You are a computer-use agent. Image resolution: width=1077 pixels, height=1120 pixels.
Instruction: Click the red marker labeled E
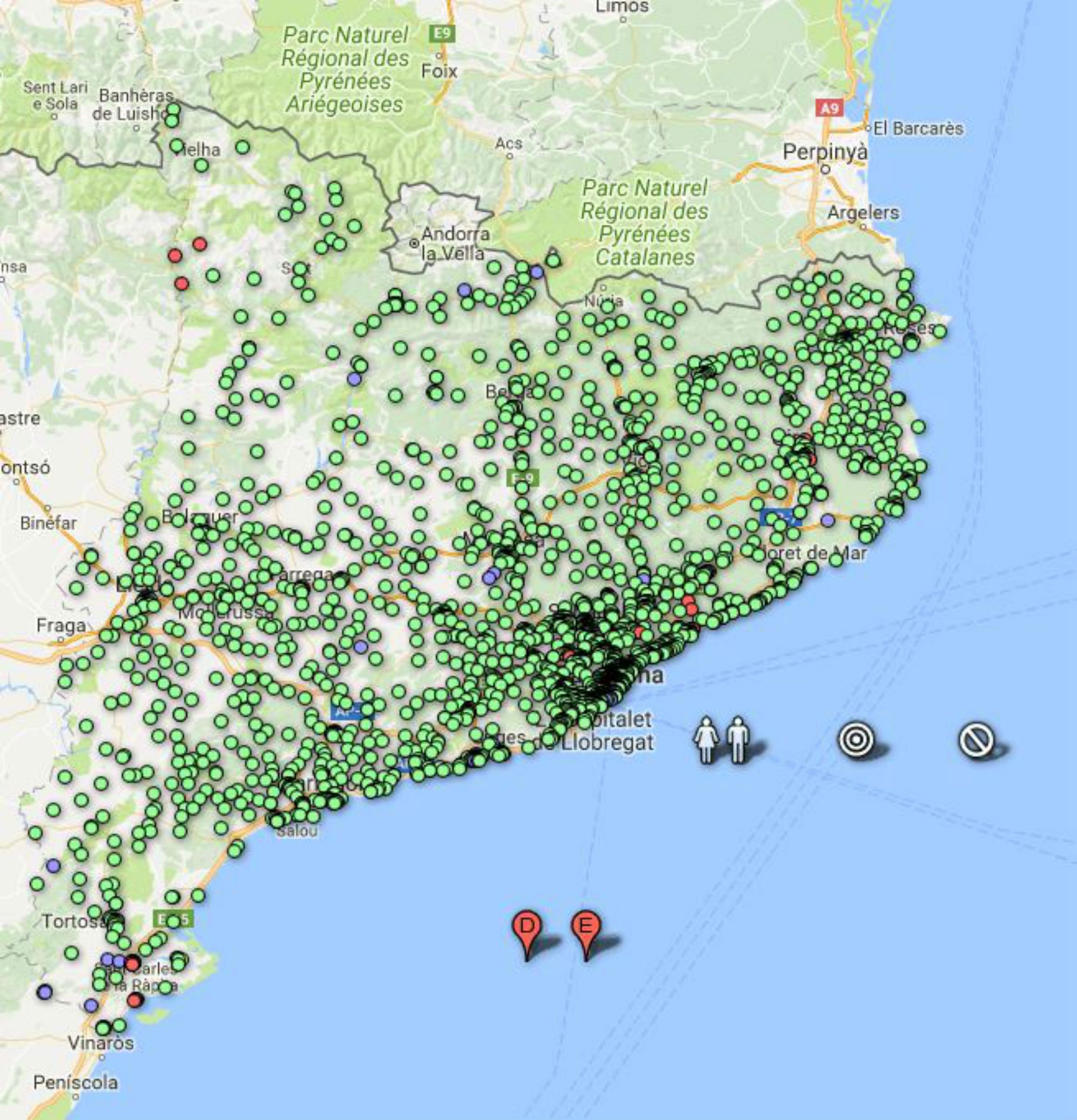(586, 935)
